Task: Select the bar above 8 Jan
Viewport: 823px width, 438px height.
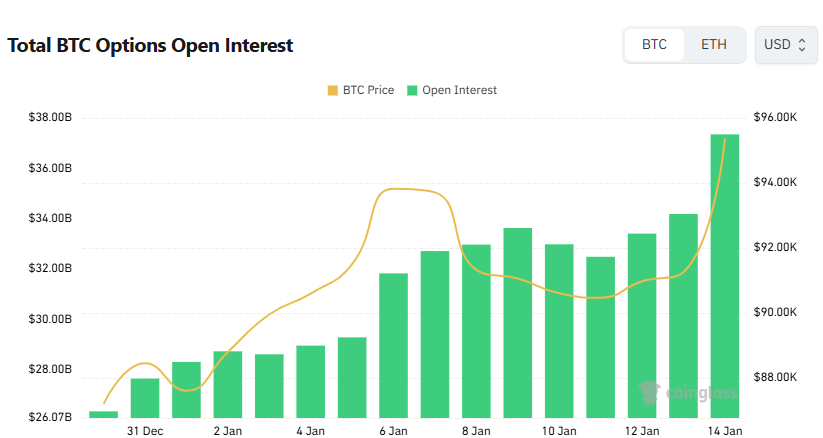Action: (x=476, y=330)
